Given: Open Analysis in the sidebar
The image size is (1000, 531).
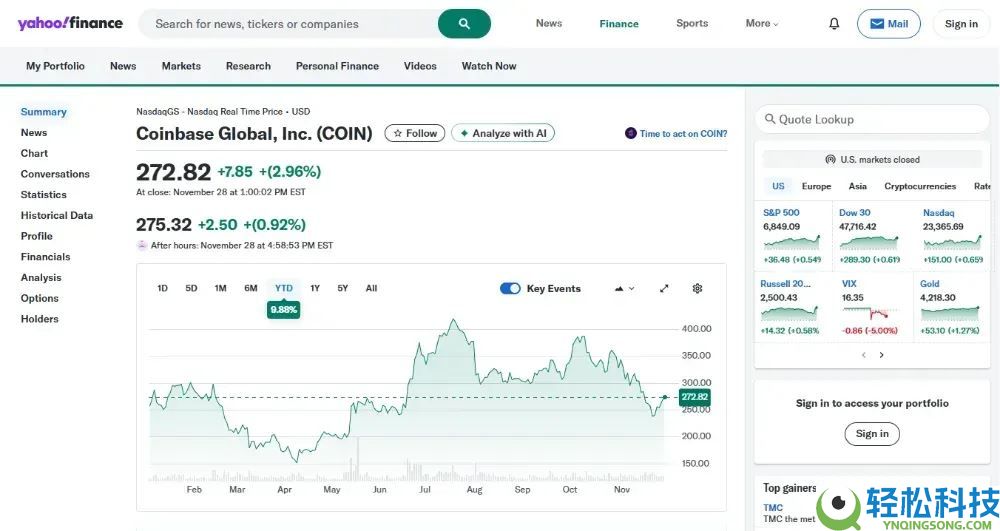Looking at the screenshot, I should [x=41, y=277].
